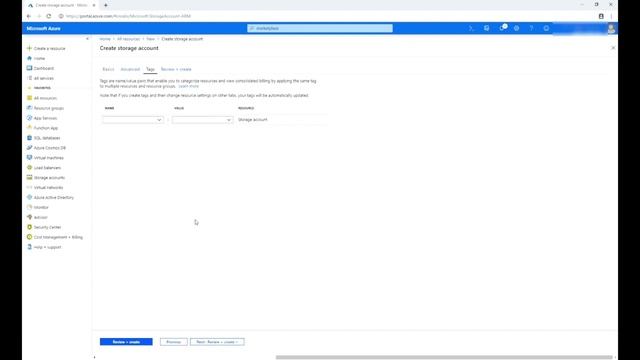The height and width of the screenshot is (360, 640).
Task: Click the Cost Management + Billing icon
Action: pos(29,237)
